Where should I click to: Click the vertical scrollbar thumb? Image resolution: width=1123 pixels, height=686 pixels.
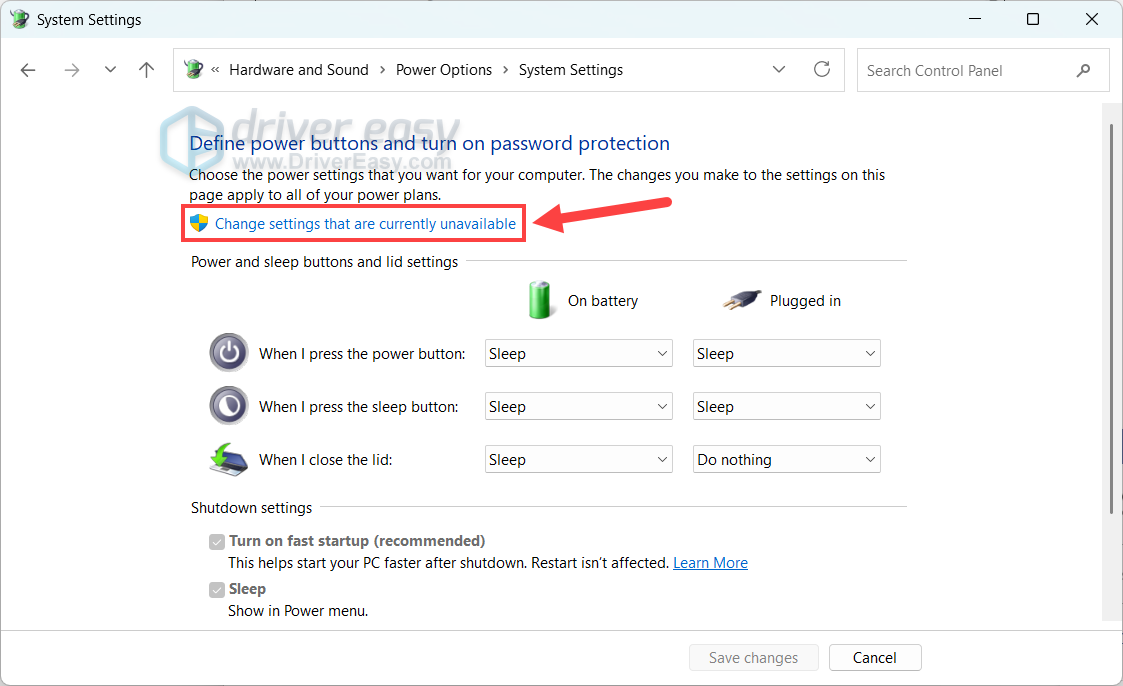tap(1111, 319)
